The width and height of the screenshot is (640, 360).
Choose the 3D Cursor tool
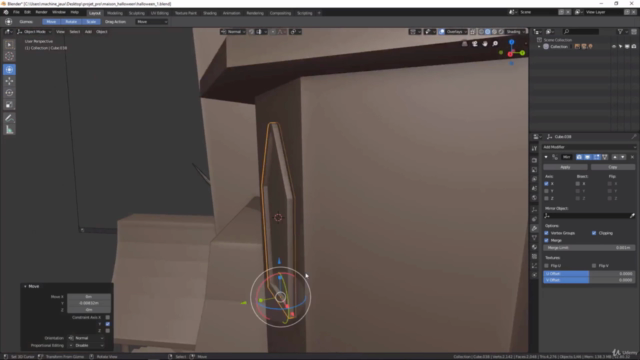point(9,56)
